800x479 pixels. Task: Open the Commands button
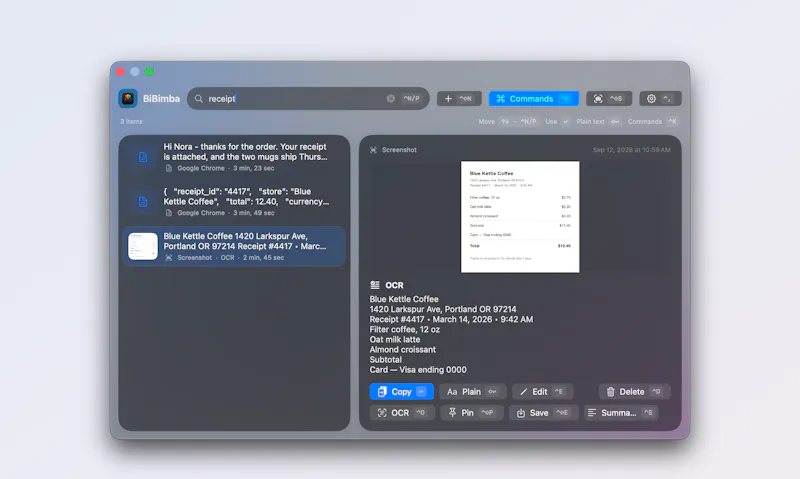(534, 98)
